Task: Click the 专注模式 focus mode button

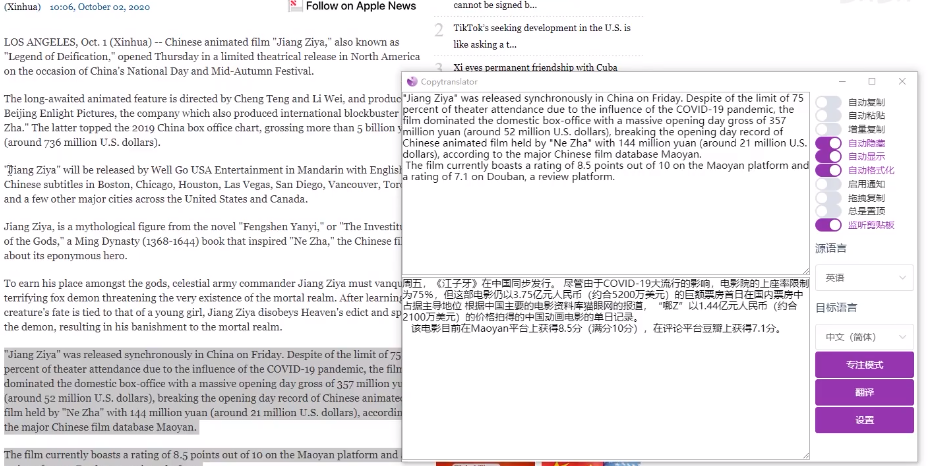Action: (x=864, y=365)
